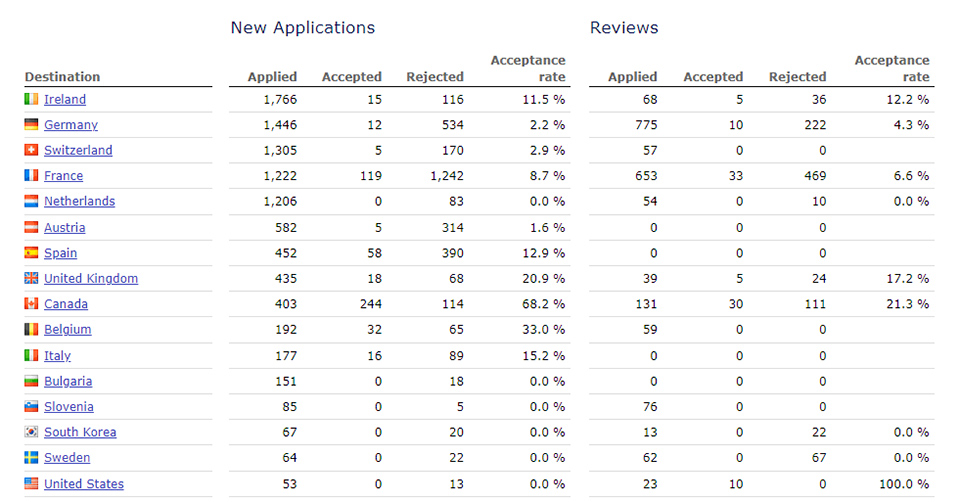Open the Bulgaria destination link
Viewport: 960px width, 502px height.
click(68, 381)
